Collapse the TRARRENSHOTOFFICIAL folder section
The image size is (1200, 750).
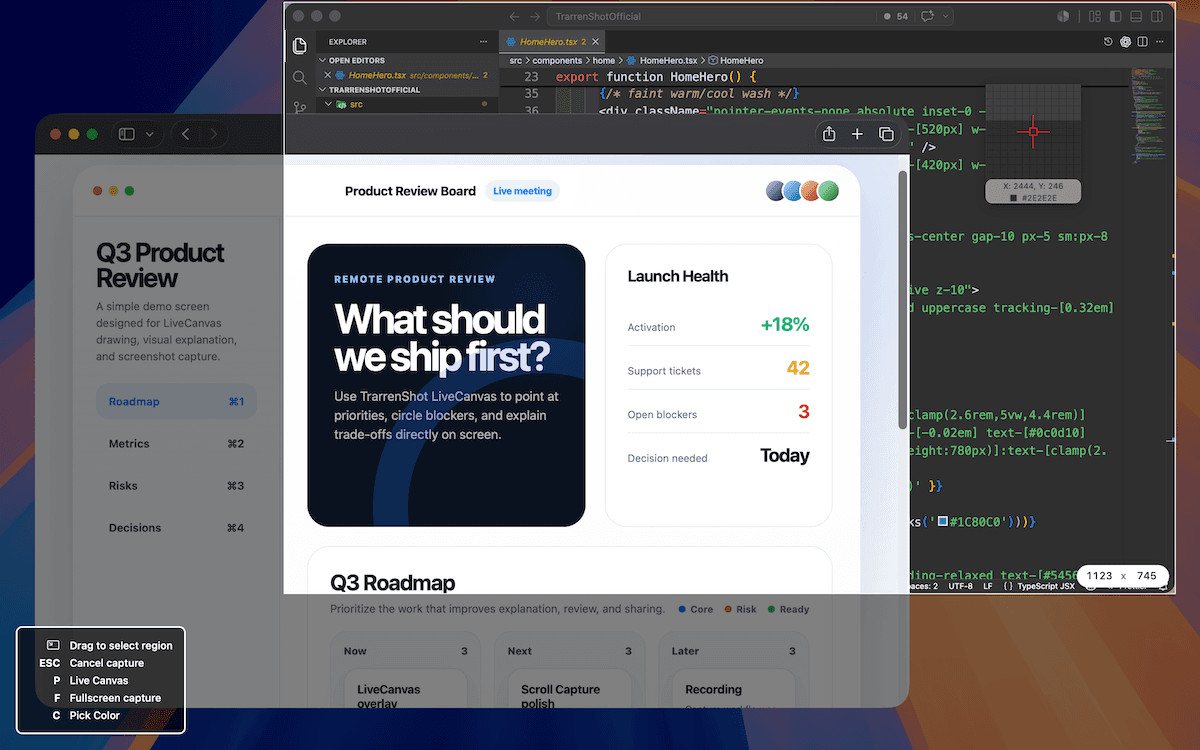point(322,90)
